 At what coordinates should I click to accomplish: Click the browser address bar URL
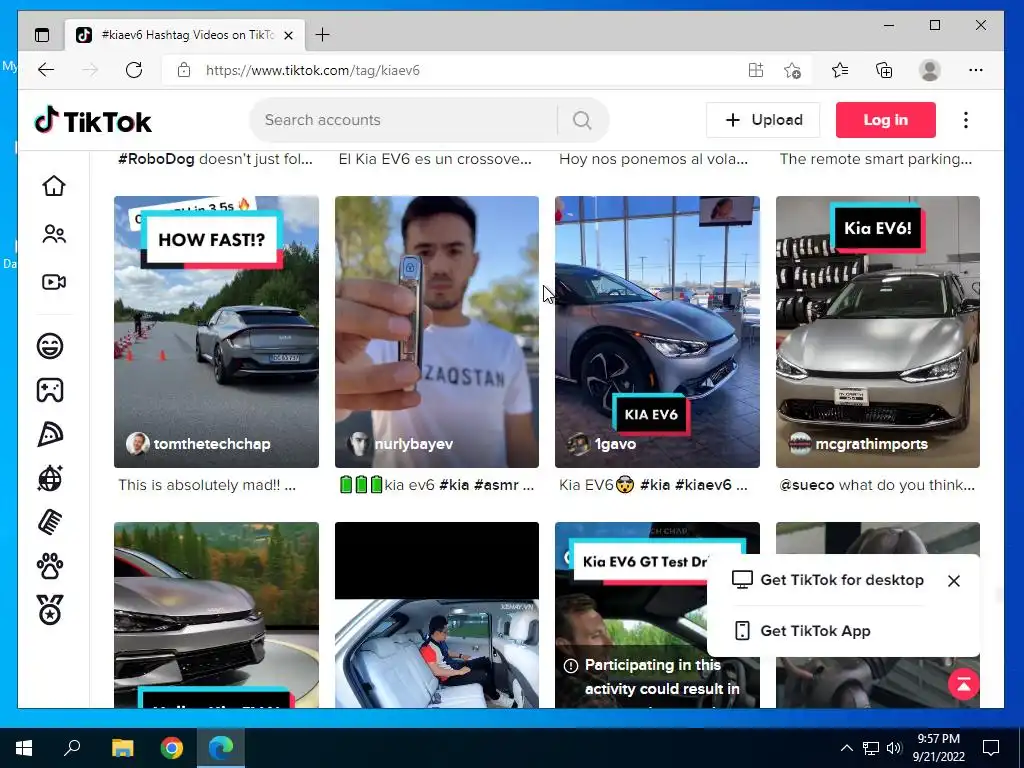pyautogui.click(x=313, y=70)
